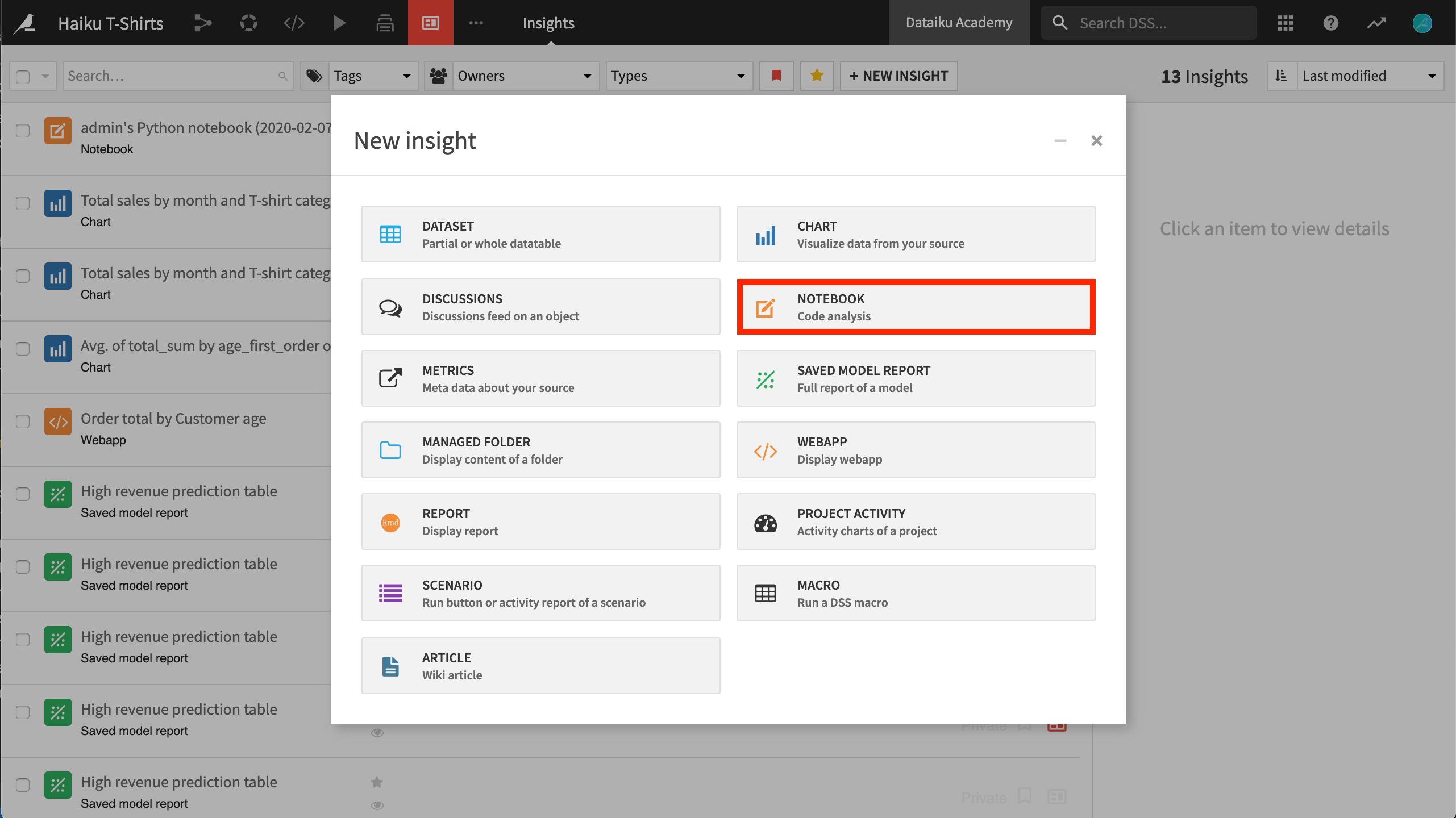
Task: Check the second High revenue prediction table checkbox
Action: [x=23, y=567]
